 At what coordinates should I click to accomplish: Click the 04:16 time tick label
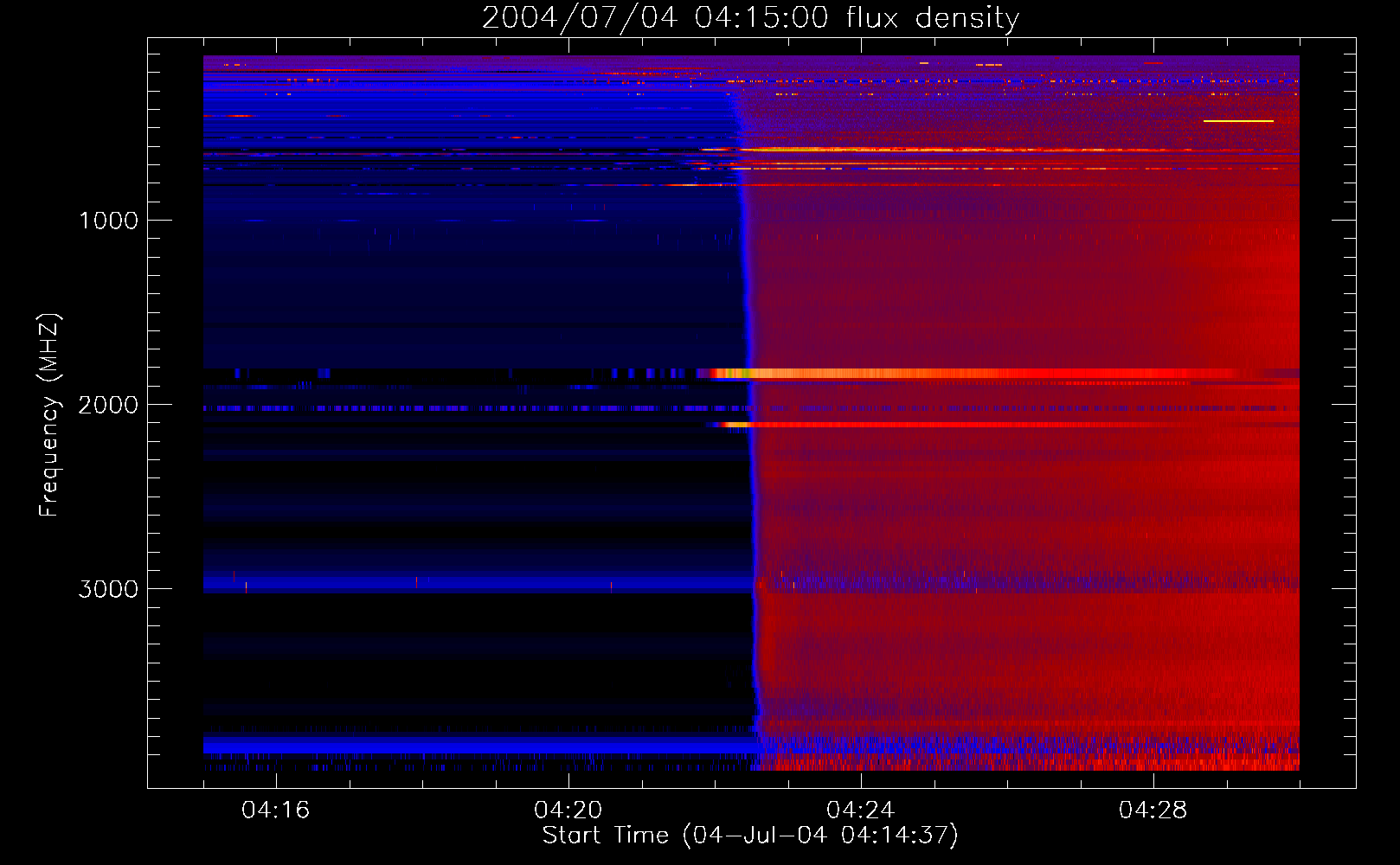[x=276, y=811]
